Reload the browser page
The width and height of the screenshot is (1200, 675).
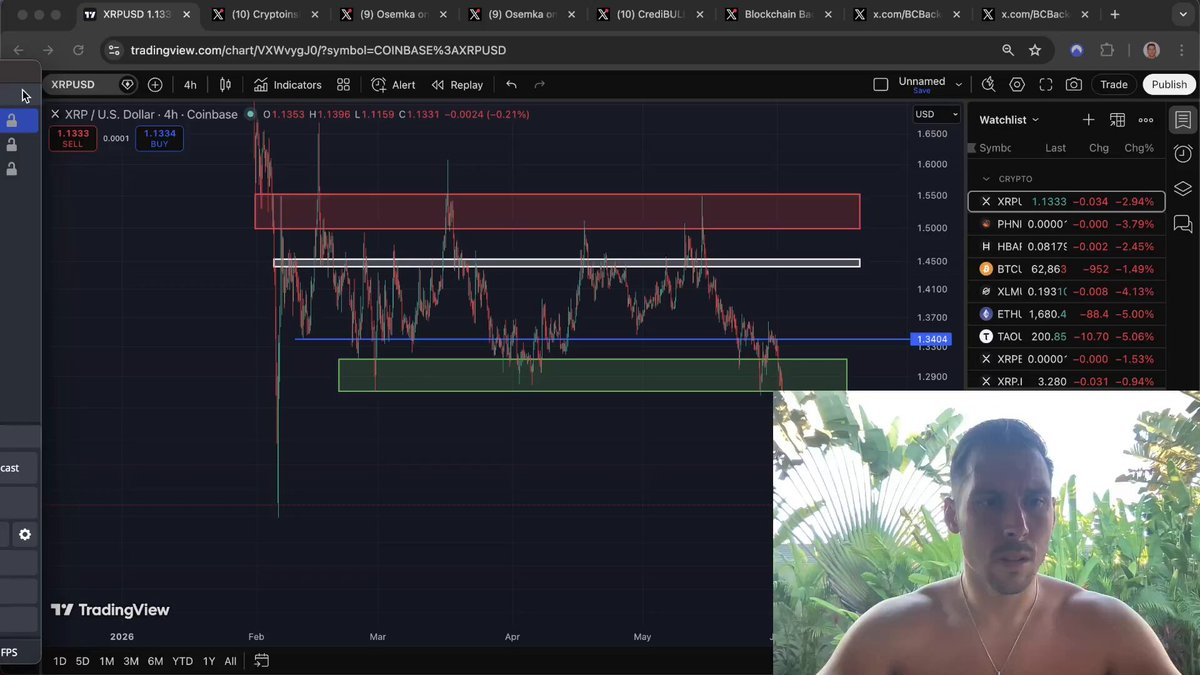pyautogui.click(x=78, y=50)
